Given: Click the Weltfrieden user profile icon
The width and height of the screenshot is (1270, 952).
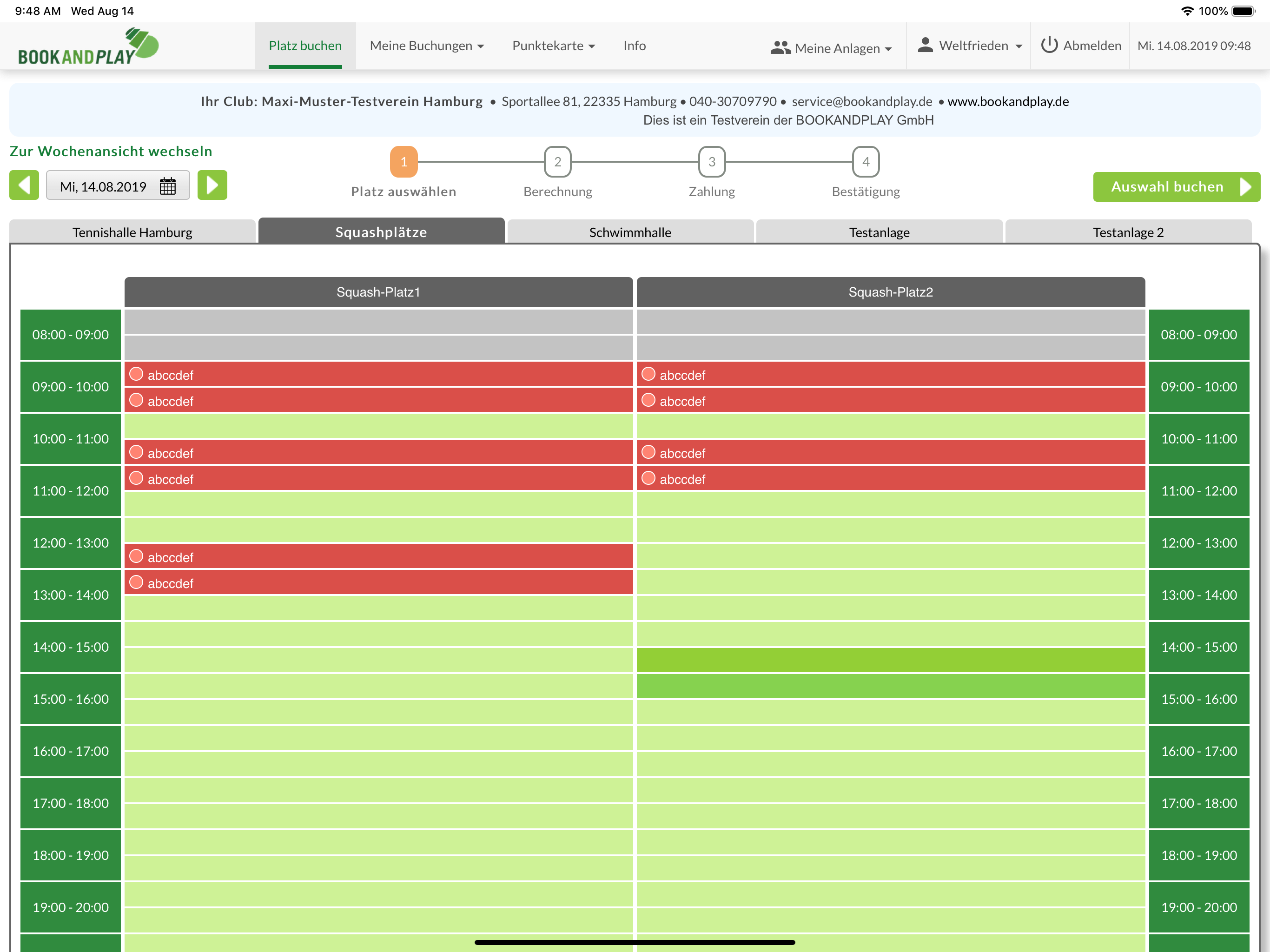Looking at the screenshot, I should pos(925,46).
